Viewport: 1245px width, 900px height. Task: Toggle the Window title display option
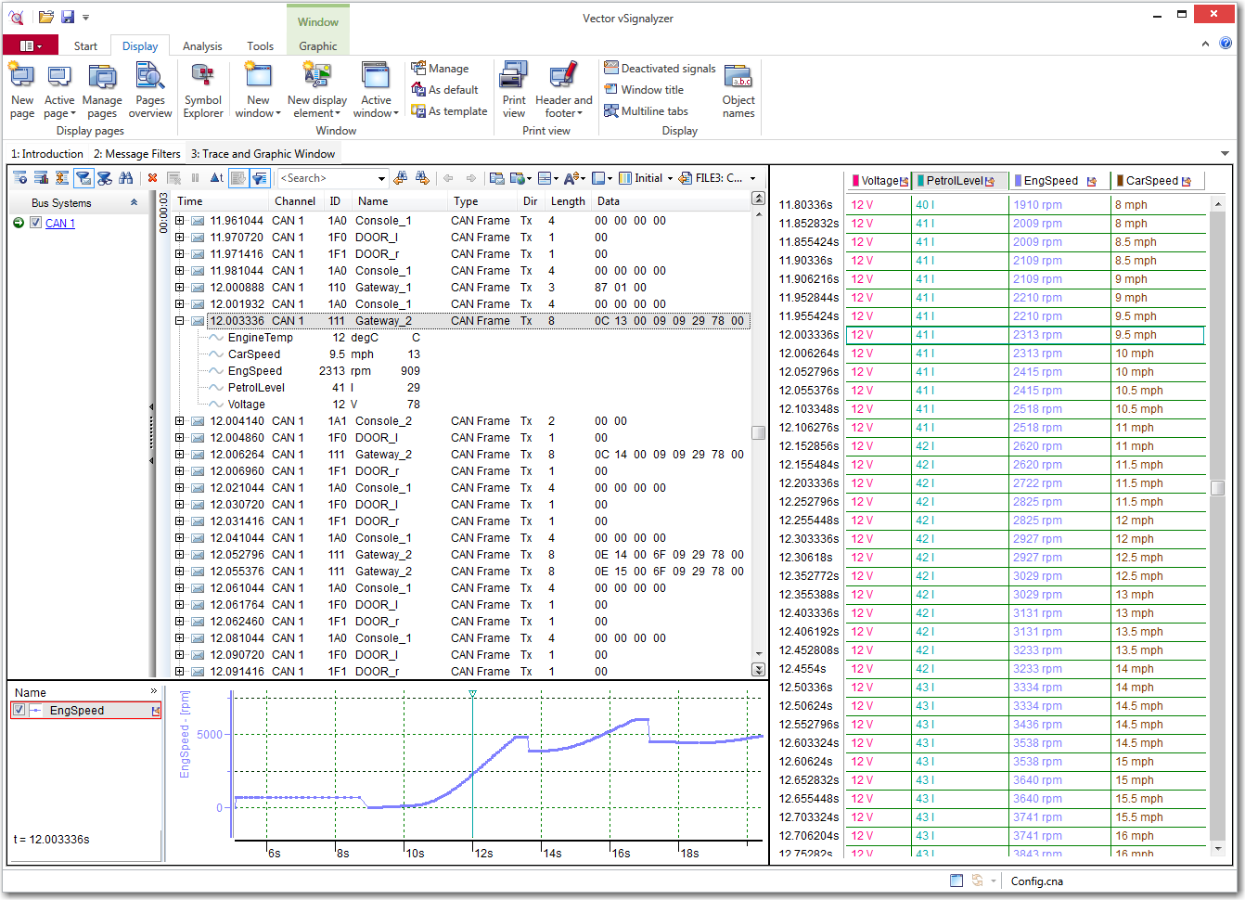click(x=643, y=89)
